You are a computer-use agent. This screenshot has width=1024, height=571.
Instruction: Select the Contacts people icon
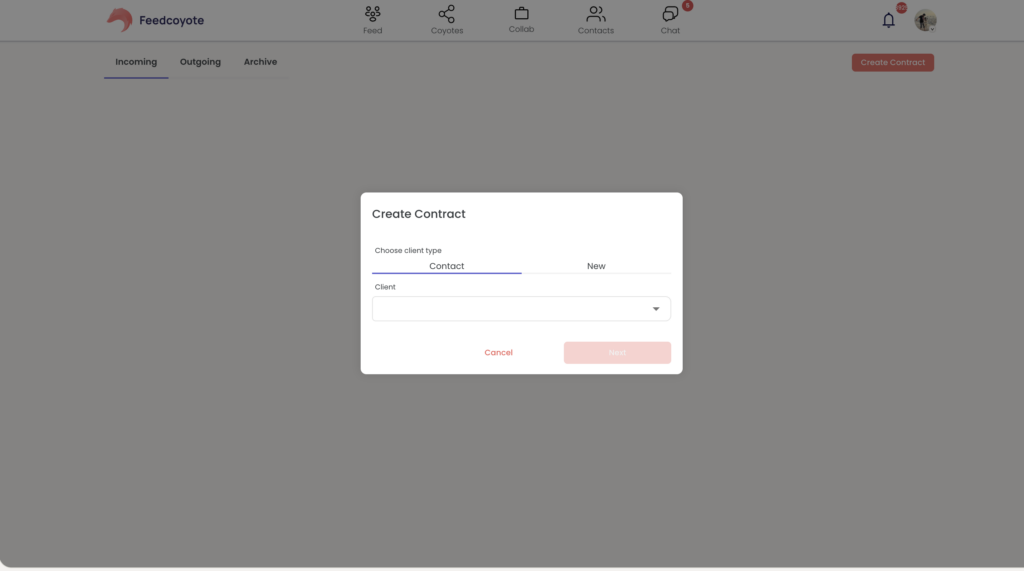click(596, 14)
